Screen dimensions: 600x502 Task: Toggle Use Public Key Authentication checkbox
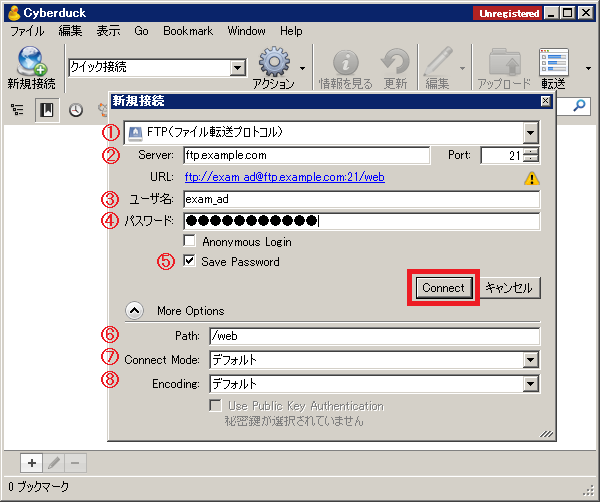[x=215, y=405]
